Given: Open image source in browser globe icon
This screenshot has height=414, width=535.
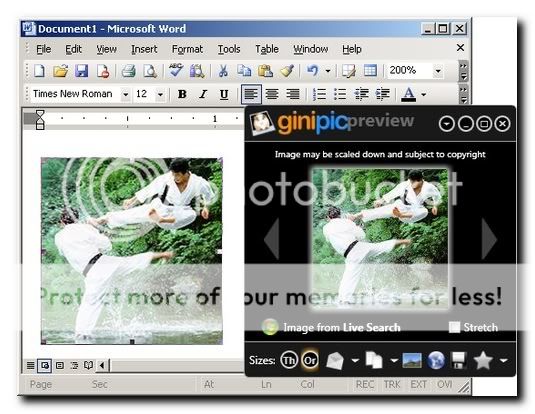Looking at the screenshot, I should (436, 360).
